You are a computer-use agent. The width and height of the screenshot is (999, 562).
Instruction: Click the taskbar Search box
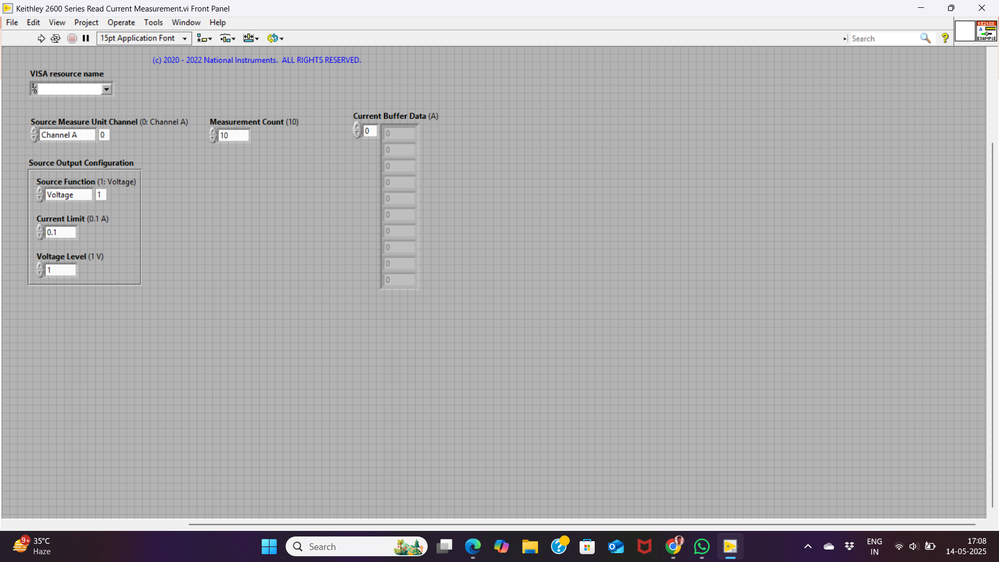356,547
